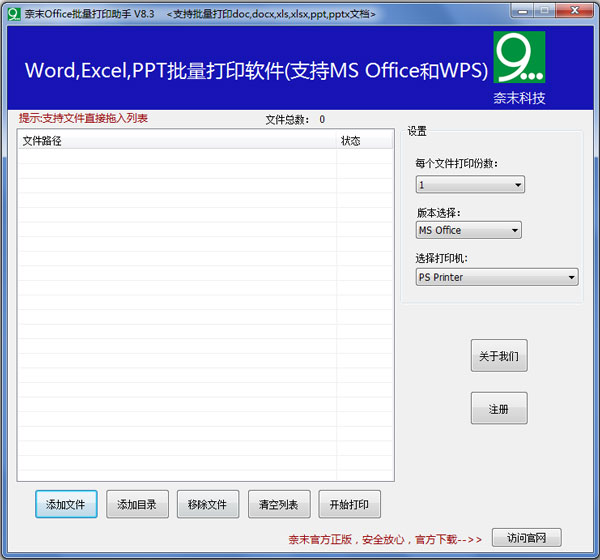Click the red hint 提示:支持文件直接拖入列表

point(83,118)
